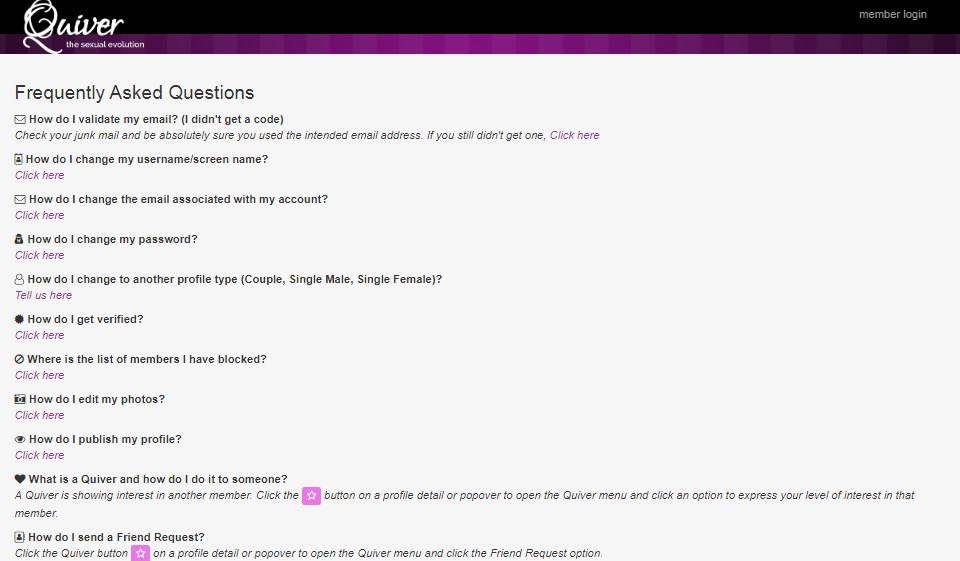Open 'Click here' under change password question
The height and width of the screenshot is (561, 960).
[39, 255]
